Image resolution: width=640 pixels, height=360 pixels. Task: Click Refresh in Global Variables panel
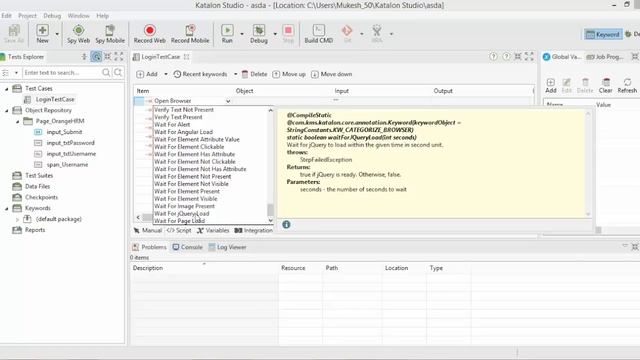627,86
